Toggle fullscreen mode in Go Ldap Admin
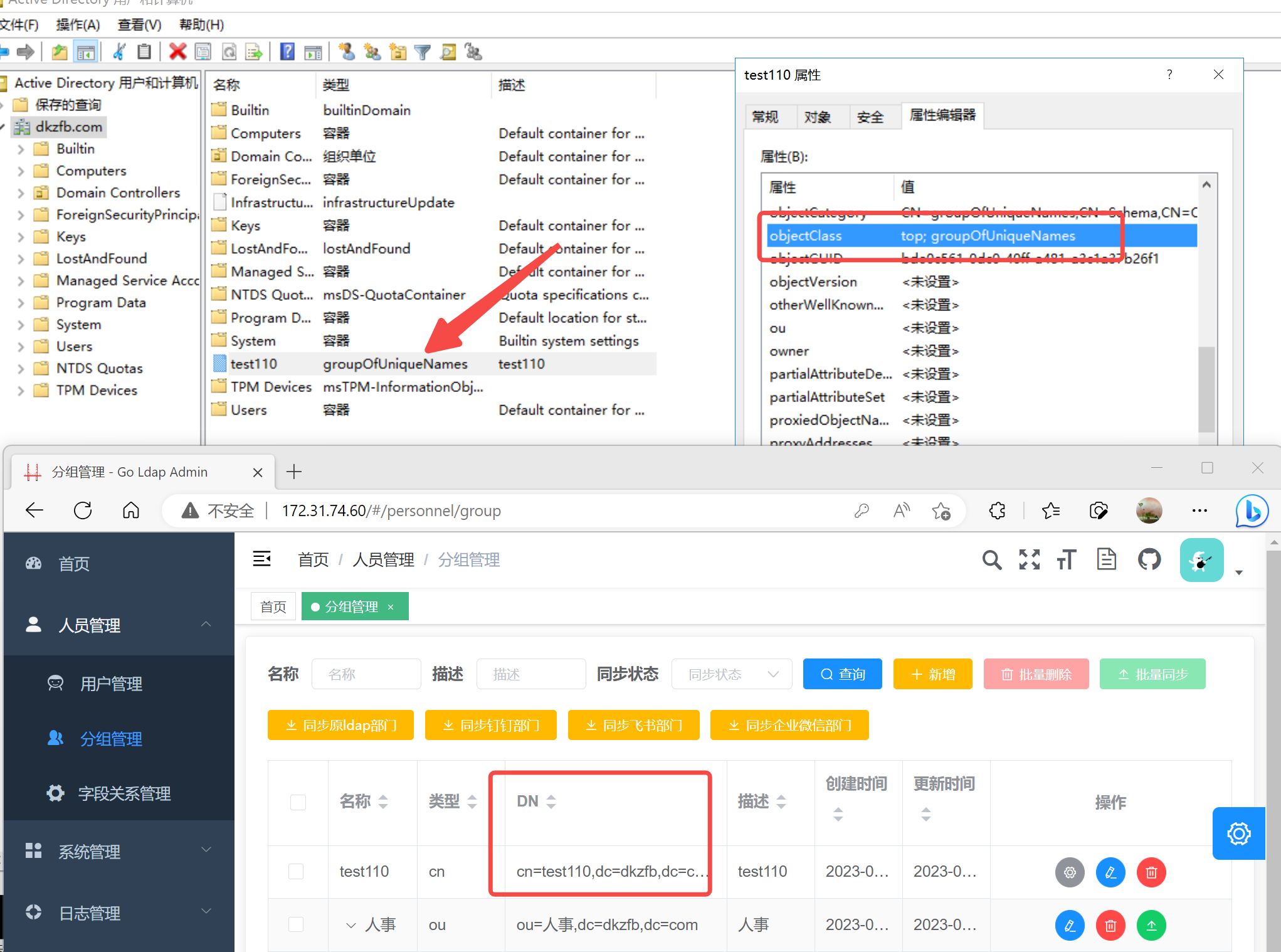The width and height of the screenshot is (1281, 952). [1029, 559]
